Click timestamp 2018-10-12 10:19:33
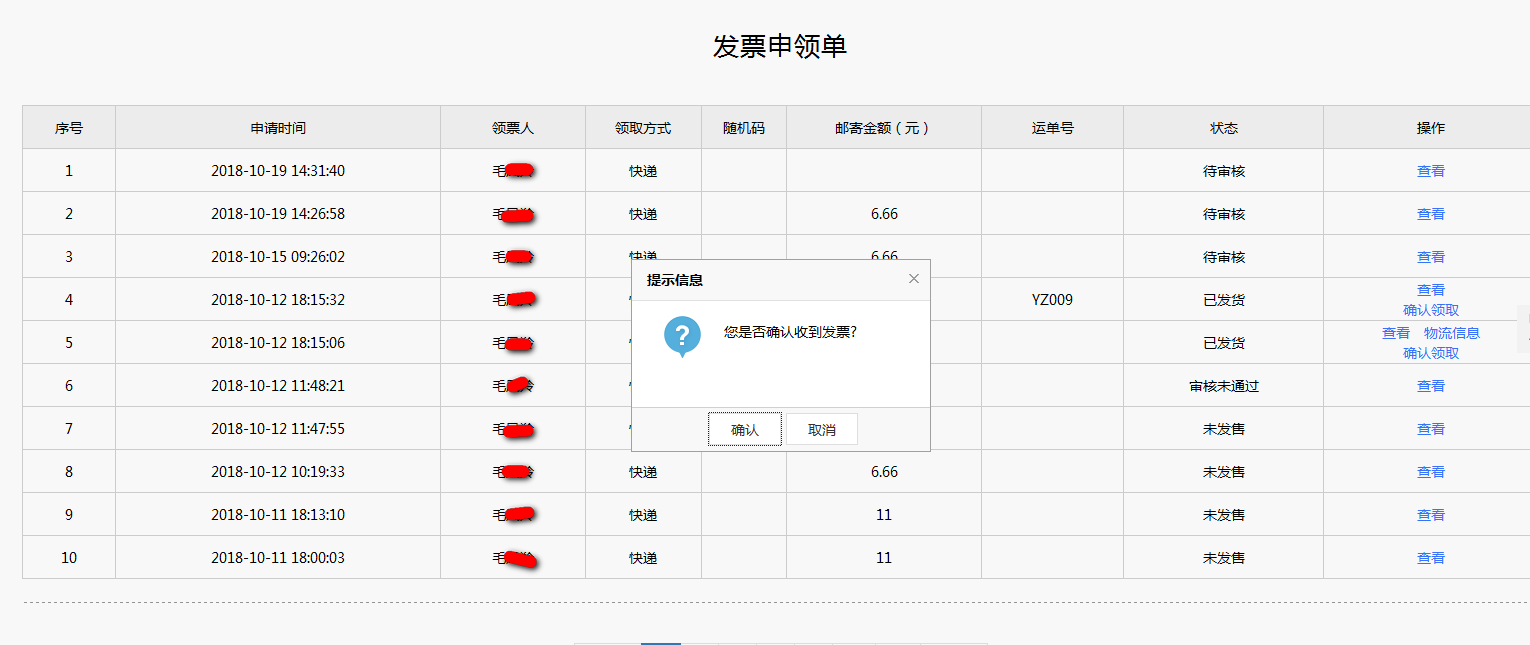This screenshot has height=645, width=1530. pos(278,472)
